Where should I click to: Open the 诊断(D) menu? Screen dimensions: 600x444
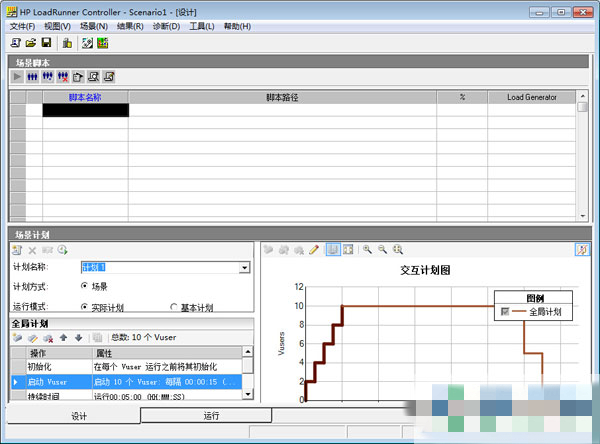point(166,26)
